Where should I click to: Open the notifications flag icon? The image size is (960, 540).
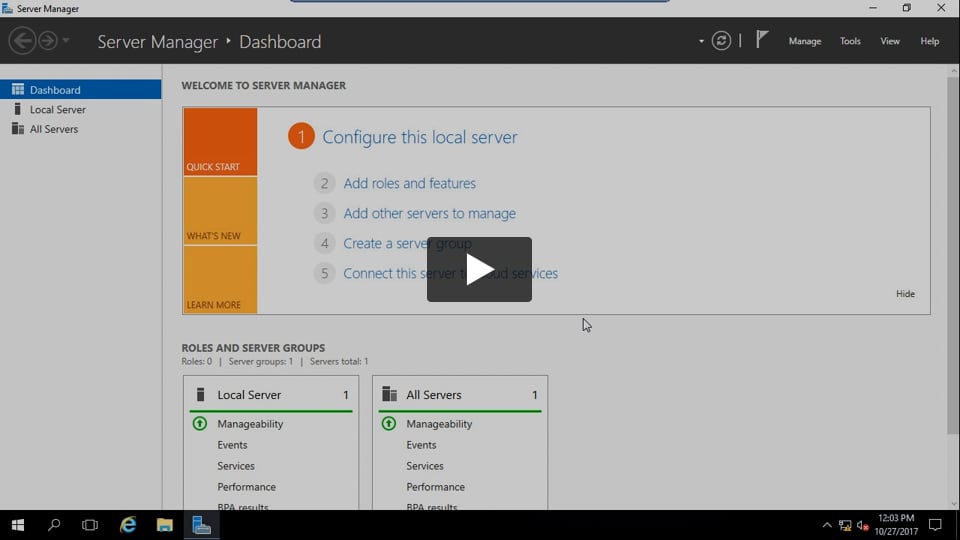[762, 40]
